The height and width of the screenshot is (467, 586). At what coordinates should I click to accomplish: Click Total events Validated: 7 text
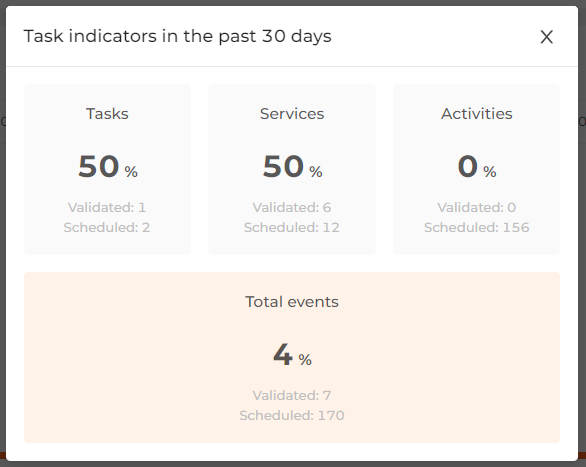[x=292, y=395]
